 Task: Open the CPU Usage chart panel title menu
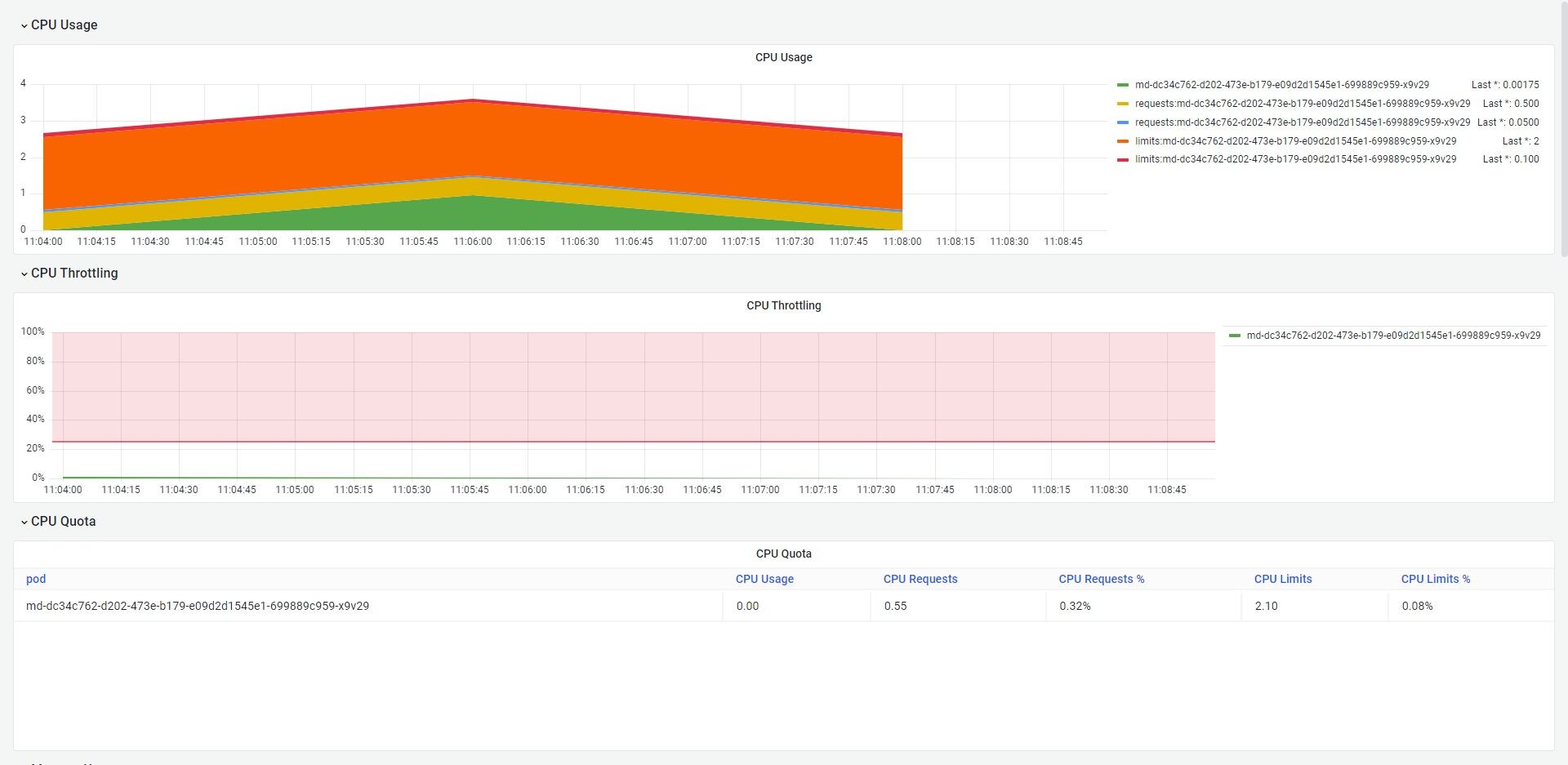[x=783, y=57]
